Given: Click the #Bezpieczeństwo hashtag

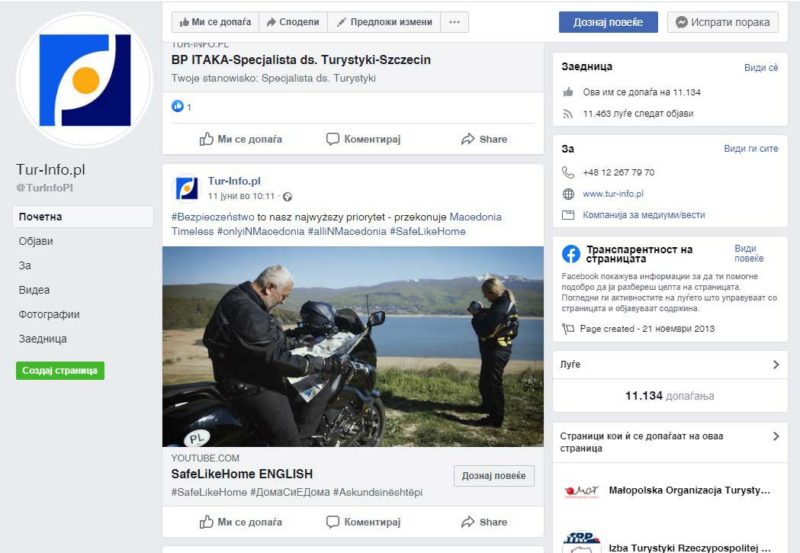Looking at the screenshot, I should 213,217.
